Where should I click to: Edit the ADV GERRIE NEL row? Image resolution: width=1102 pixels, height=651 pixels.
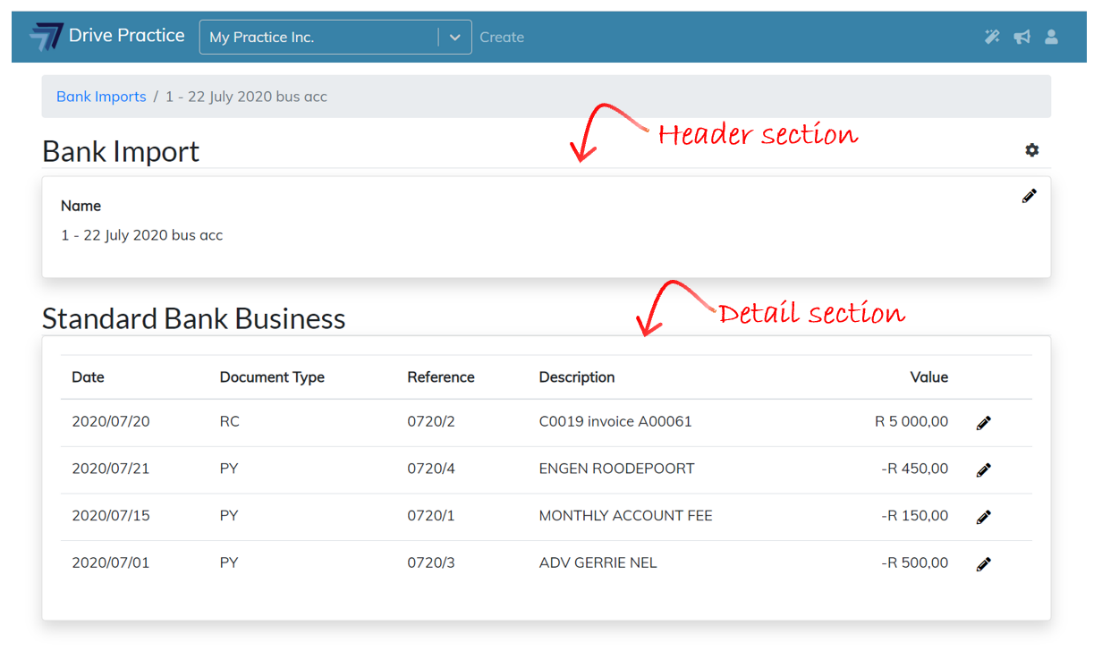984,564
